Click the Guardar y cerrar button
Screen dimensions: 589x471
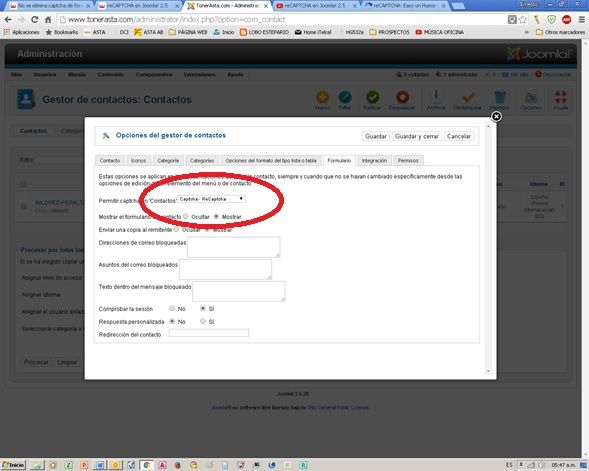[x=417, y=136]
